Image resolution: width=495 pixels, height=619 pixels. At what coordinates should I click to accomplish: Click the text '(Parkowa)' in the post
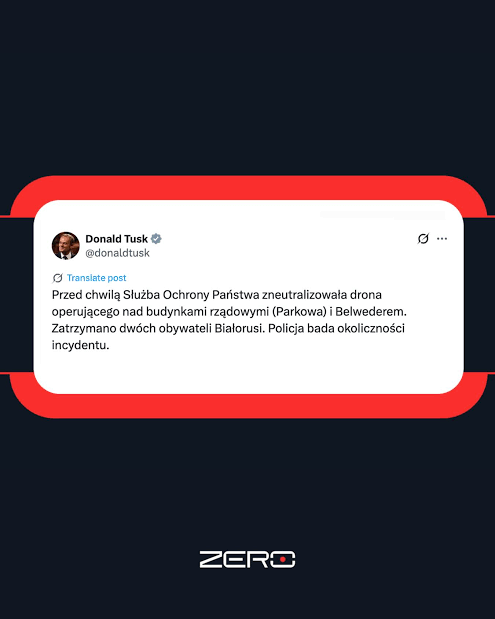(299, 311)
